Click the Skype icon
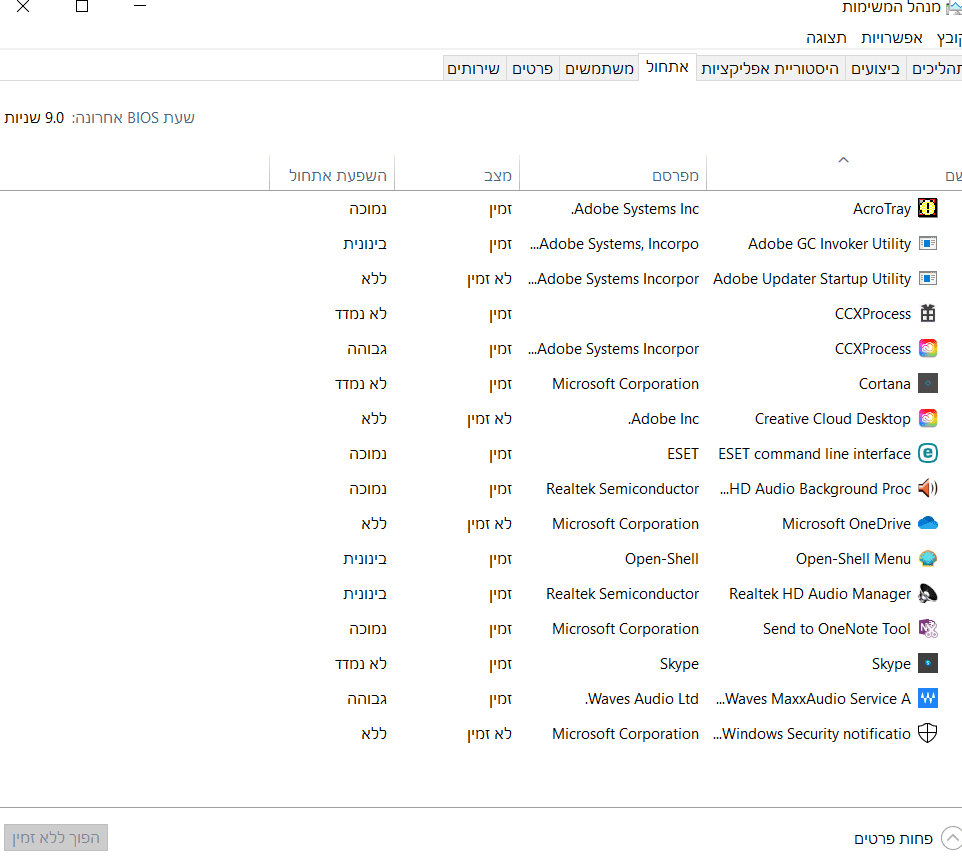Viewport: 962px width, 857px height. point(927,663)
